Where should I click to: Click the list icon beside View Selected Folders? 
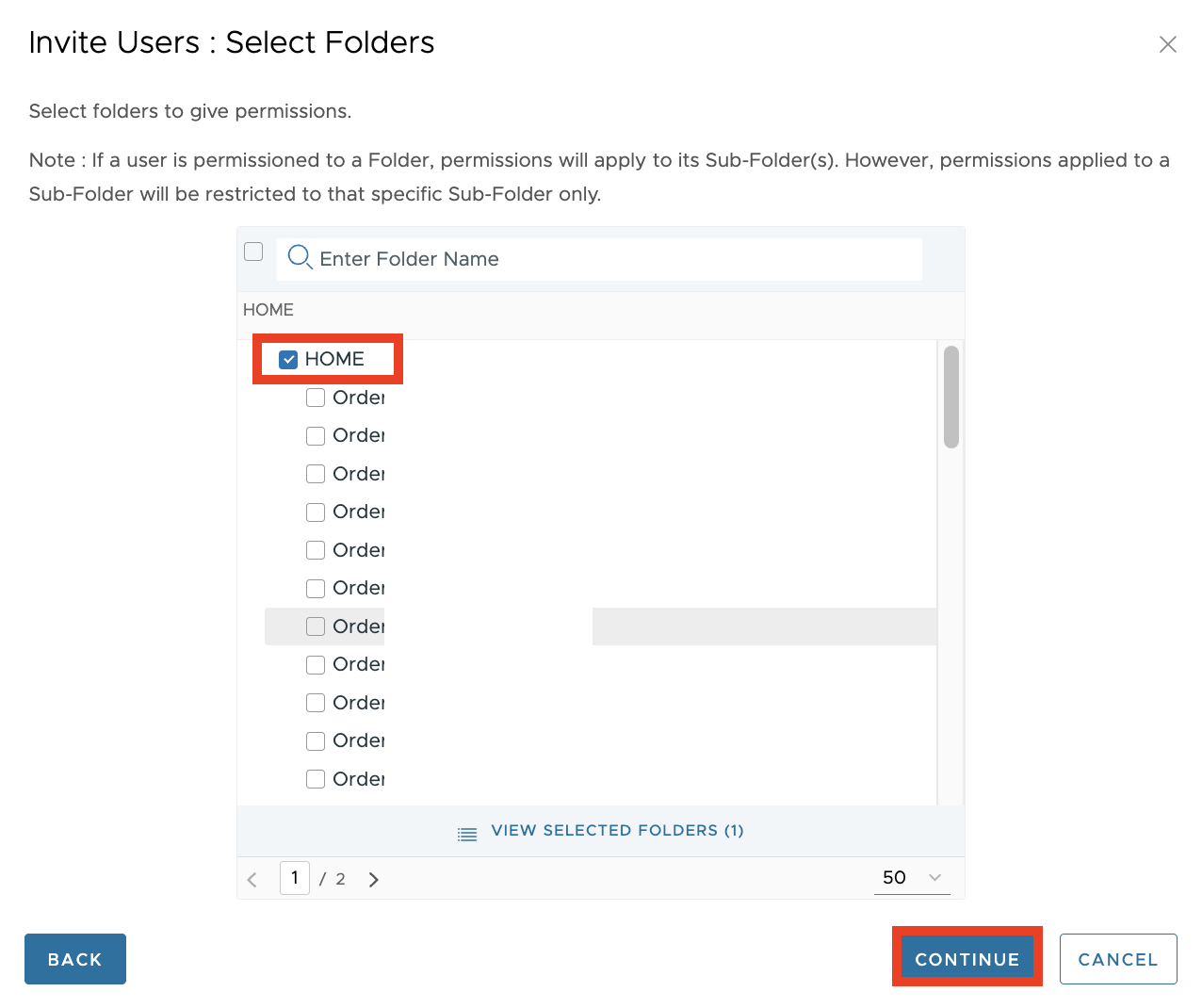(x=467, y=833)
